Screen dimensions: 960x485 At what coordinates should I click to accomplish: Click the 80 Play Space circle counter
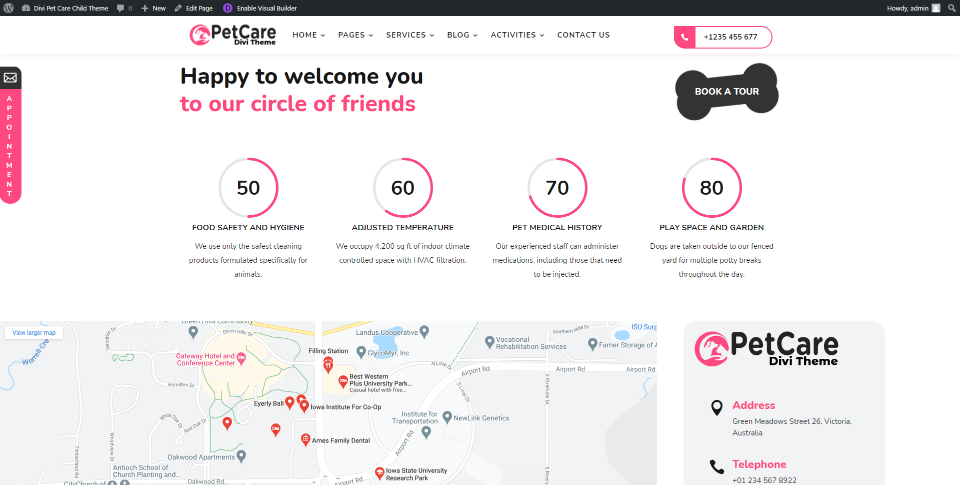point(711,187)
